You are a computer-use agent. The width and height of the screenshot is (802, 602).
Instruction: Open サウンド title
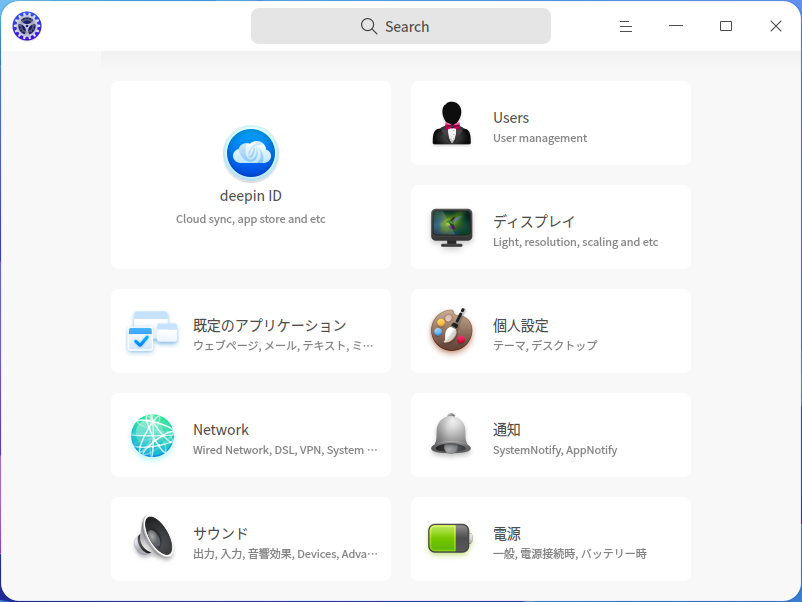click(221, 533)
